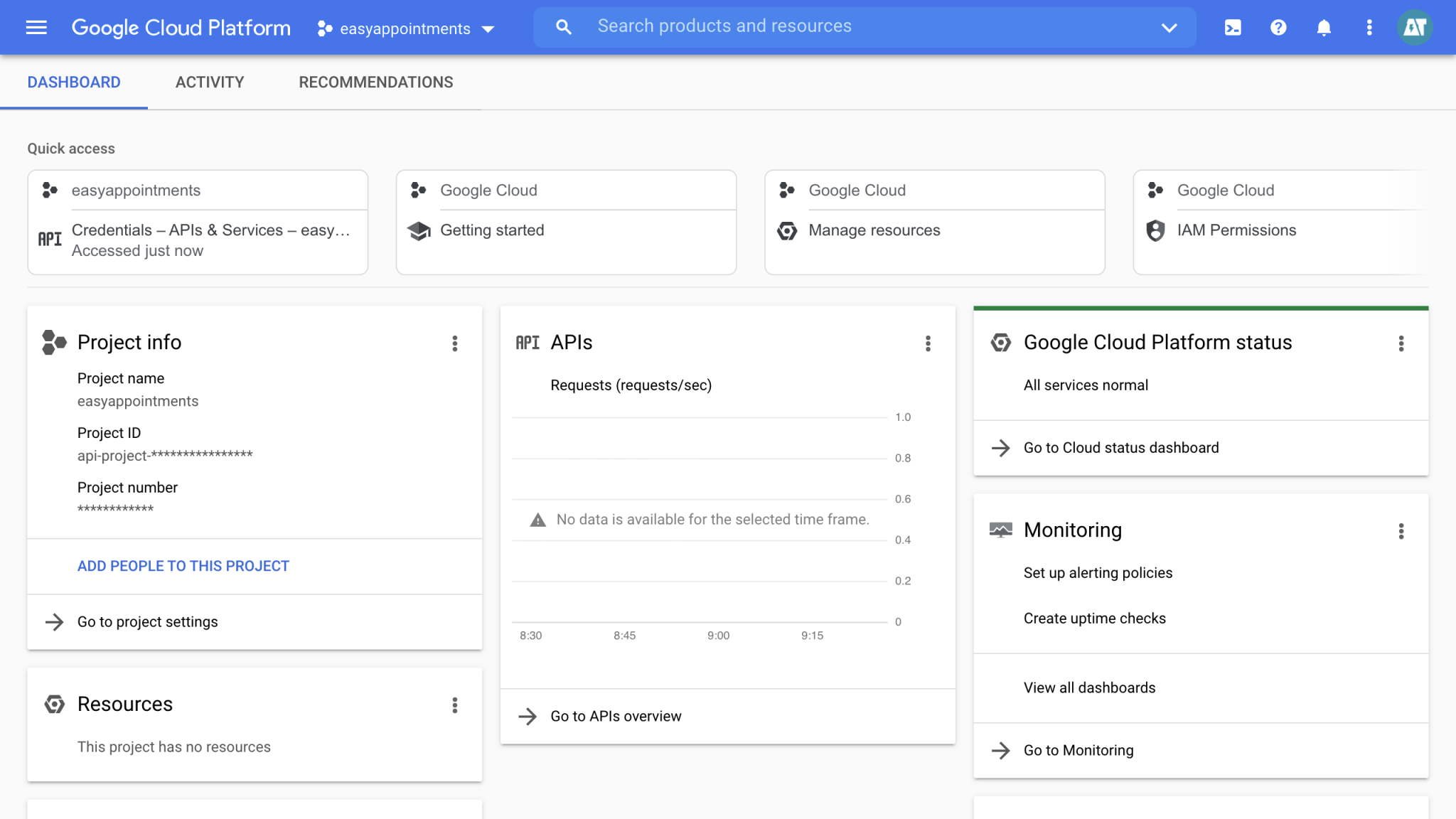Open the account avatar menu
Viewport: 1456px width, 819px height.
coord(1414,27)
